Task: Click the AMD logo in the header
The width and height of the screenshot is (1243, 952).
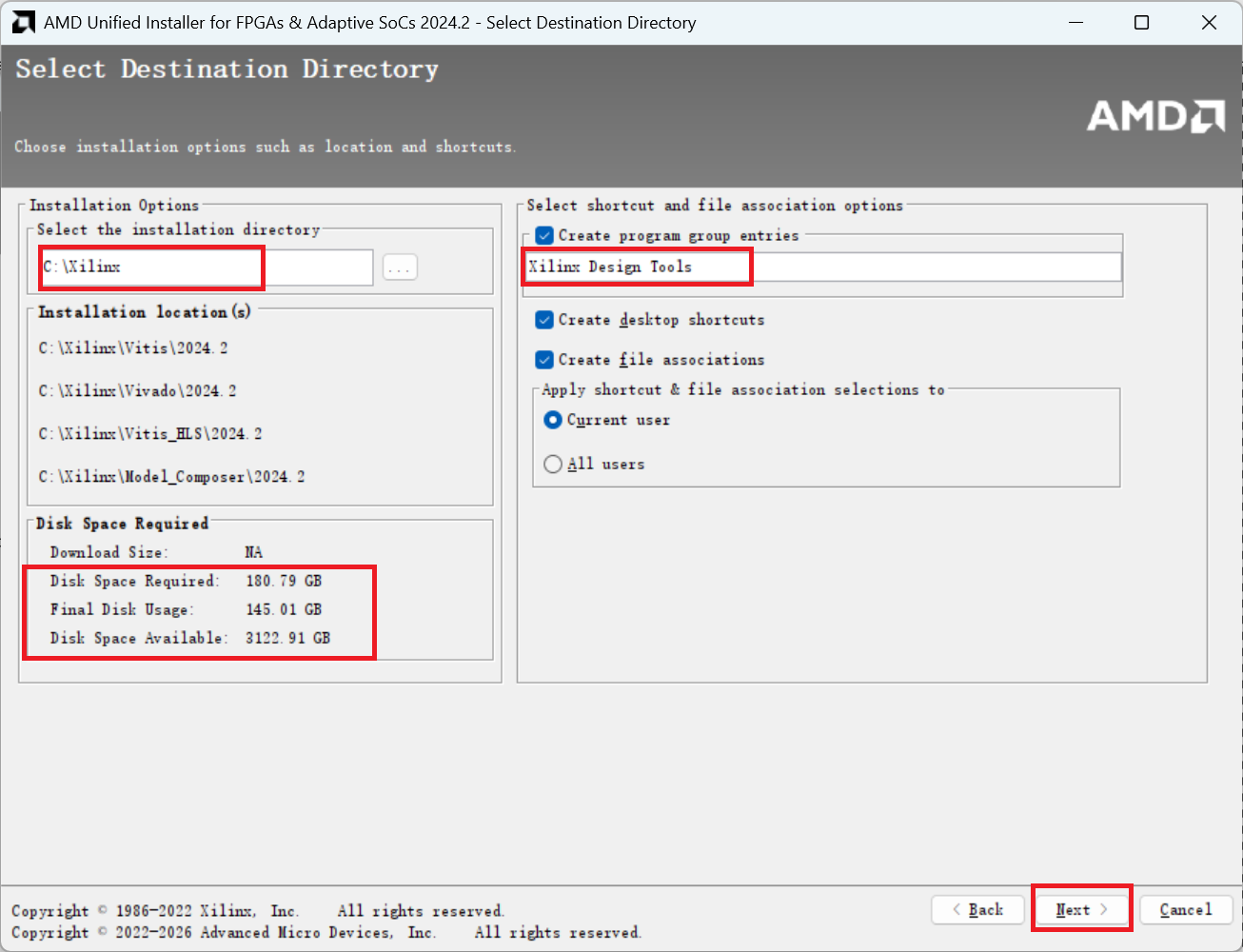Action: 1155,116
